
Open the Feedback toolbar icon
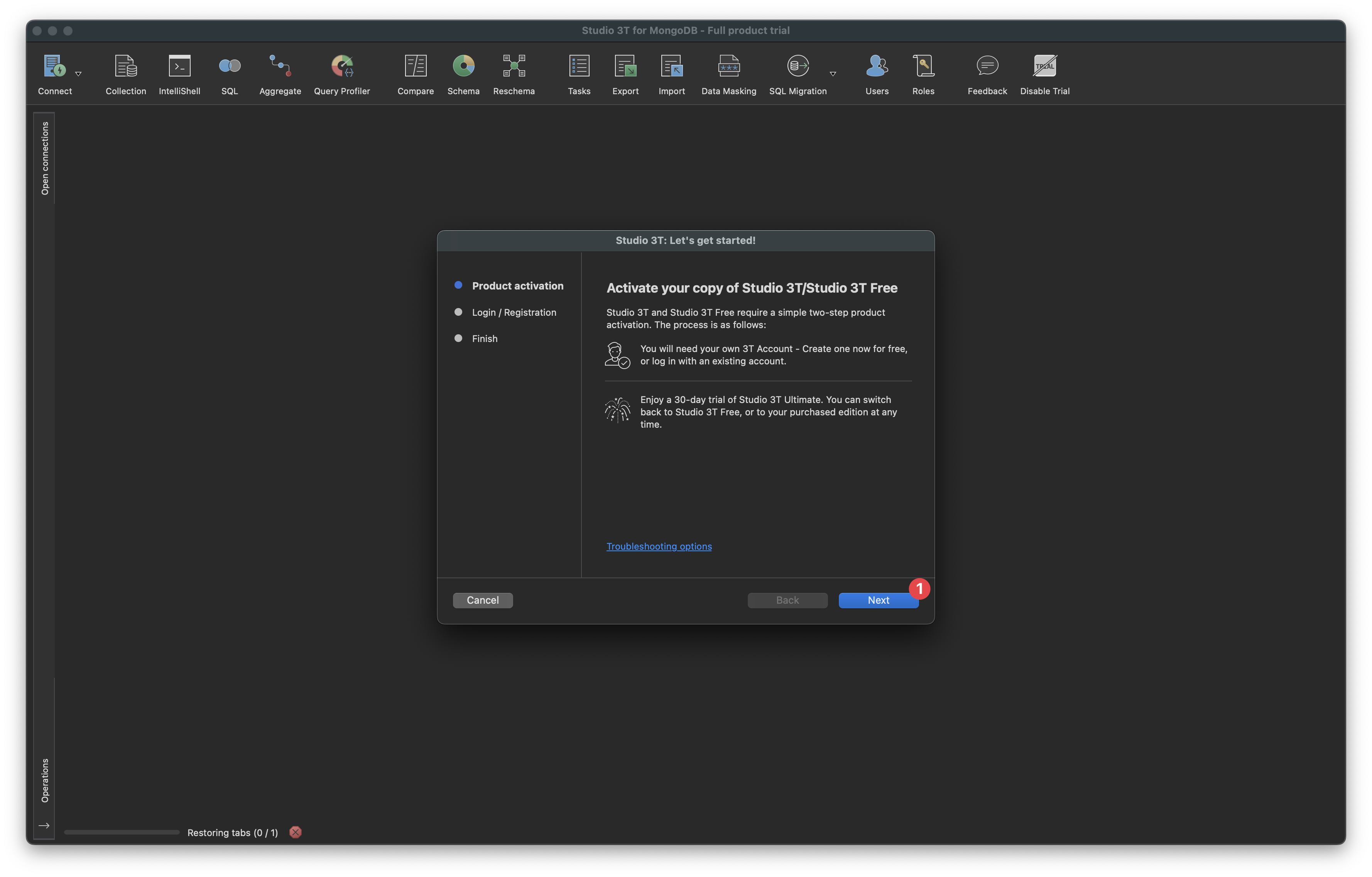987,66
